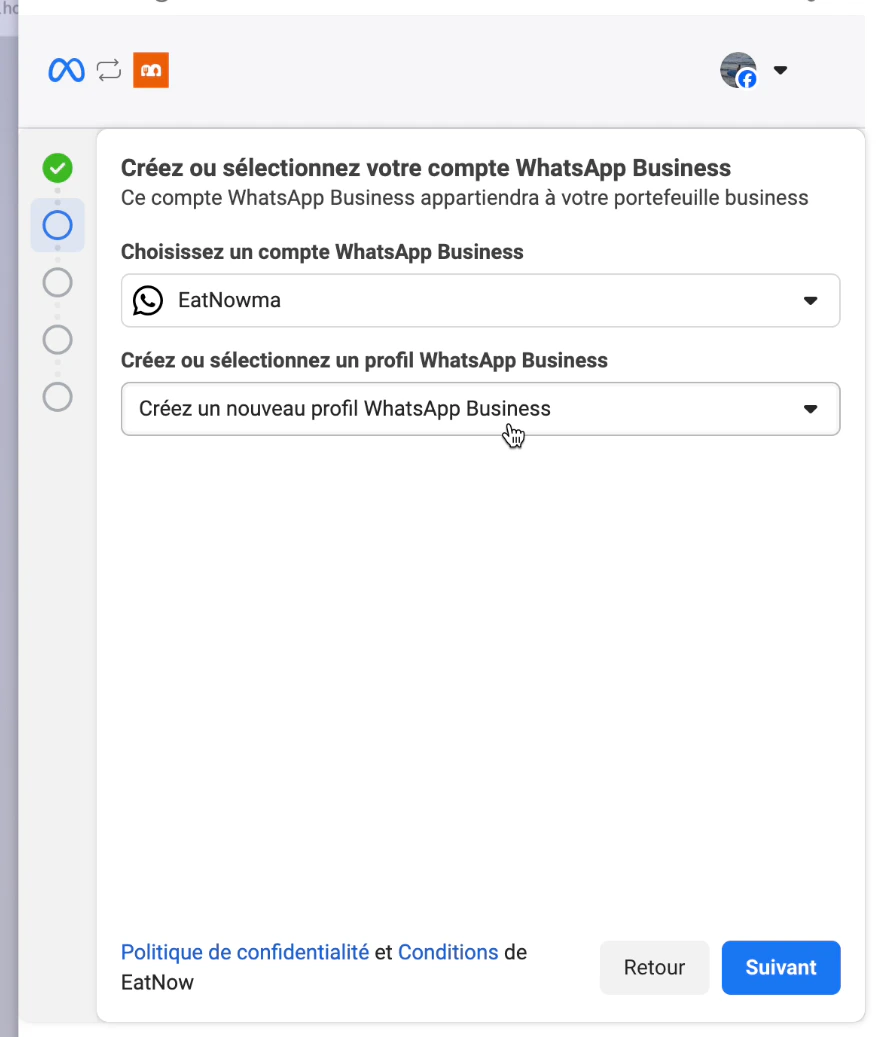
Task: Select the current blue step circle
Action: pos(58,226)
